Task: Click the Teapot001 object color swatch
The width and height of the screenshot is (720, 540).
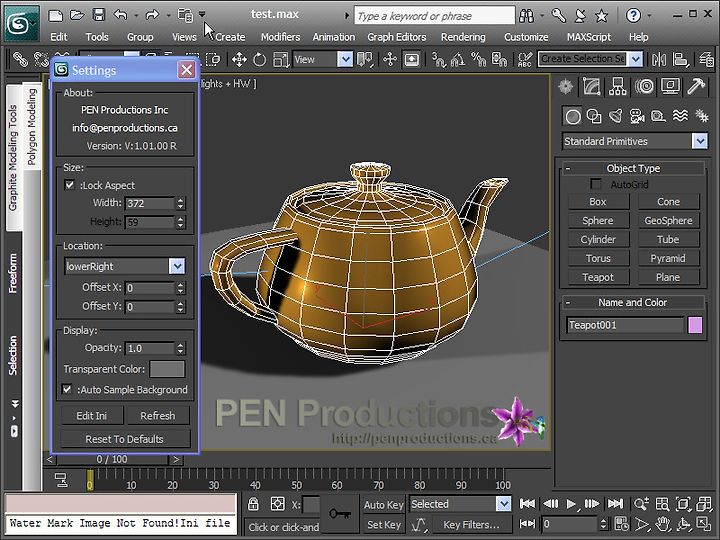Action: click(x=695, y=325)
